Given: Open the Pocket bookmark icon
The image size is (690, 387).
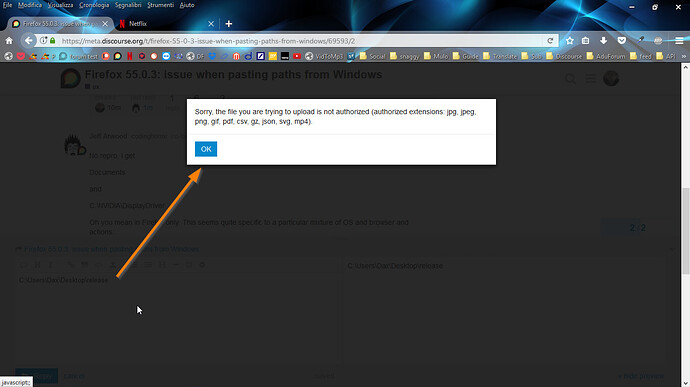Looking at the screenshot, I should pyautogui.click(x=21, y=56).
